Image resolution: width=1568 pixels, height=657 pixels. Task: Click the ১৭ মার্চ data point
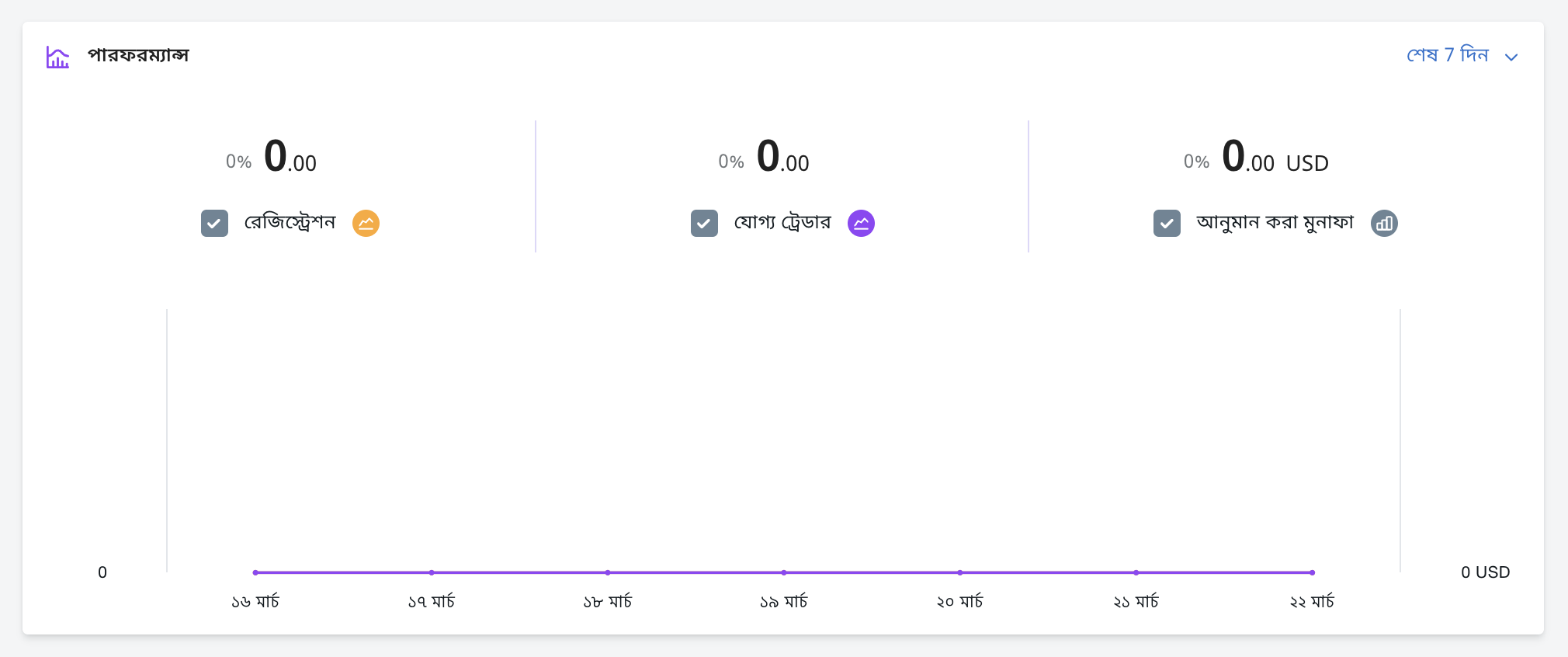(432, 572)
